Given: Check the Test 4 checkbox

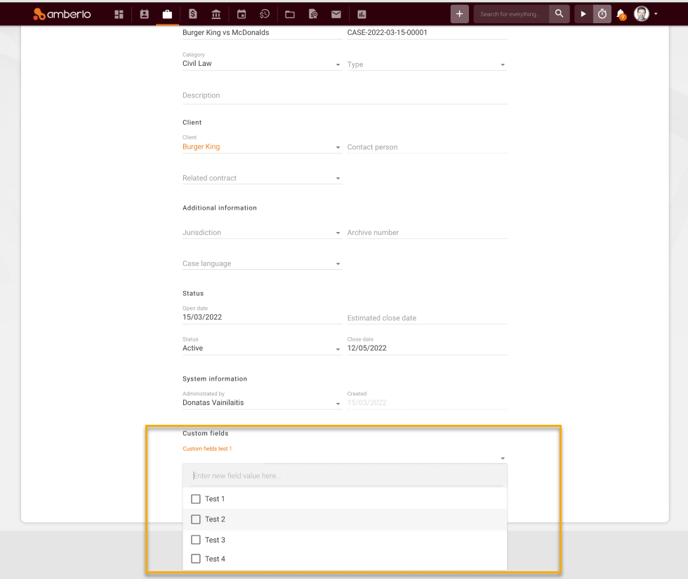Looking at the screenshot, I should [x=196, y=559].
